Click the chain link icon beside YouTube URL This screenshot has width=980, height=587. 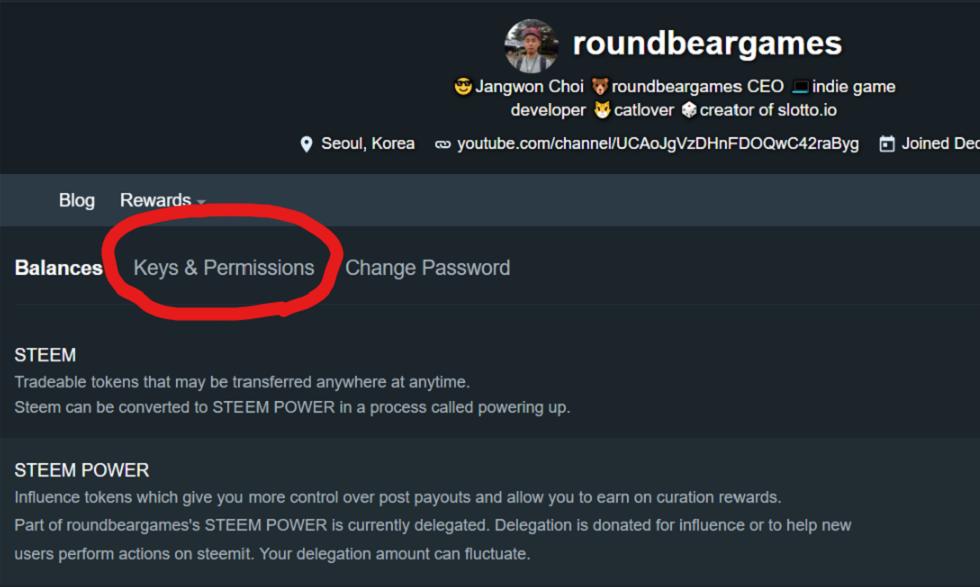(443, 144)
